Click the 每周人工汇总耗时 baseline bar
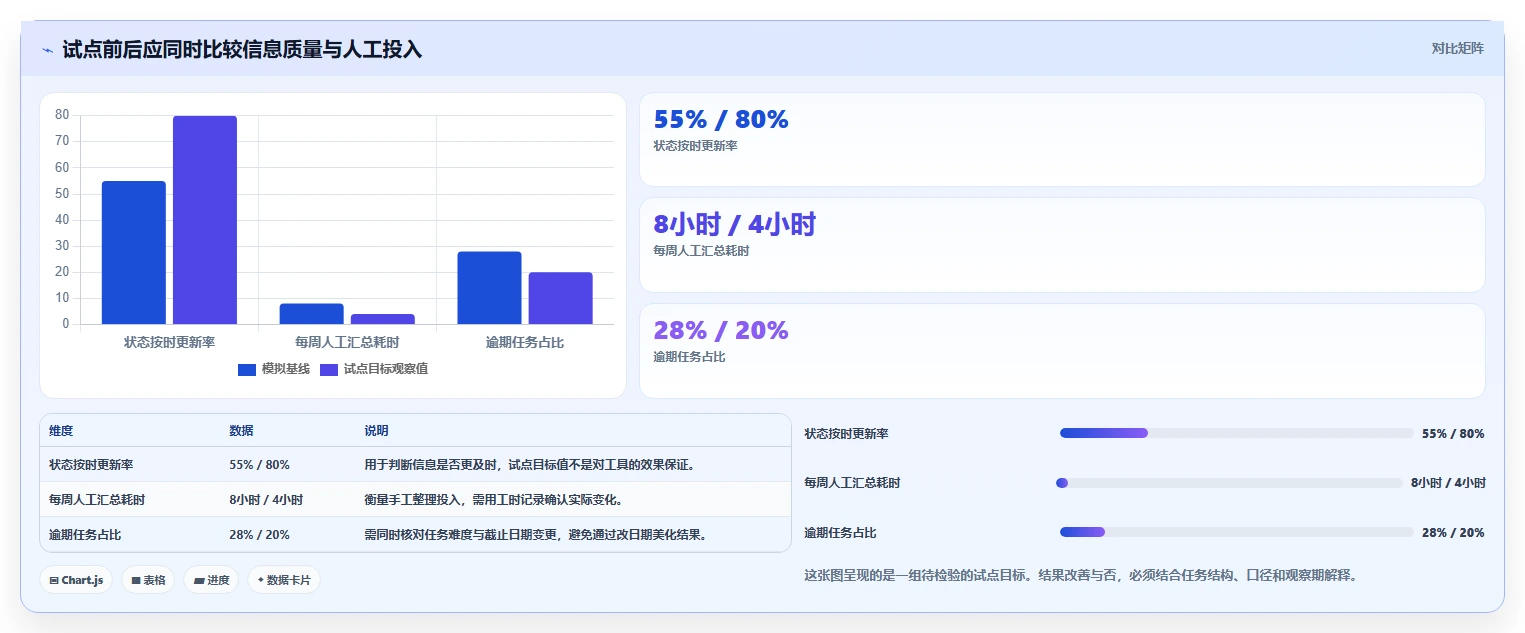Viewport: 1525px width, 633px height. pyautogui.click(x=312, y=314)
